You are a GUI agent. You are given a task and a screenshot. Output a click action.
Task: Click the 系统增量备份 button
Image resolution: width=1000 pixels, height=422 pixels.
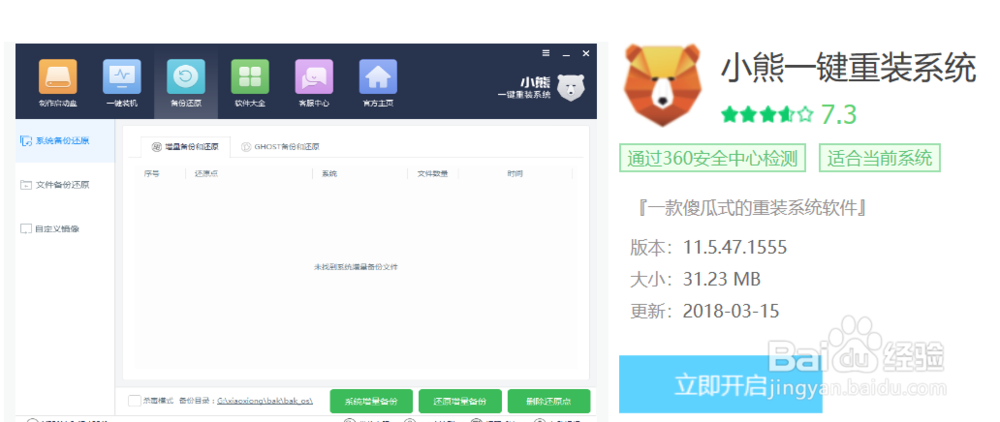click(x=371, y=402)
